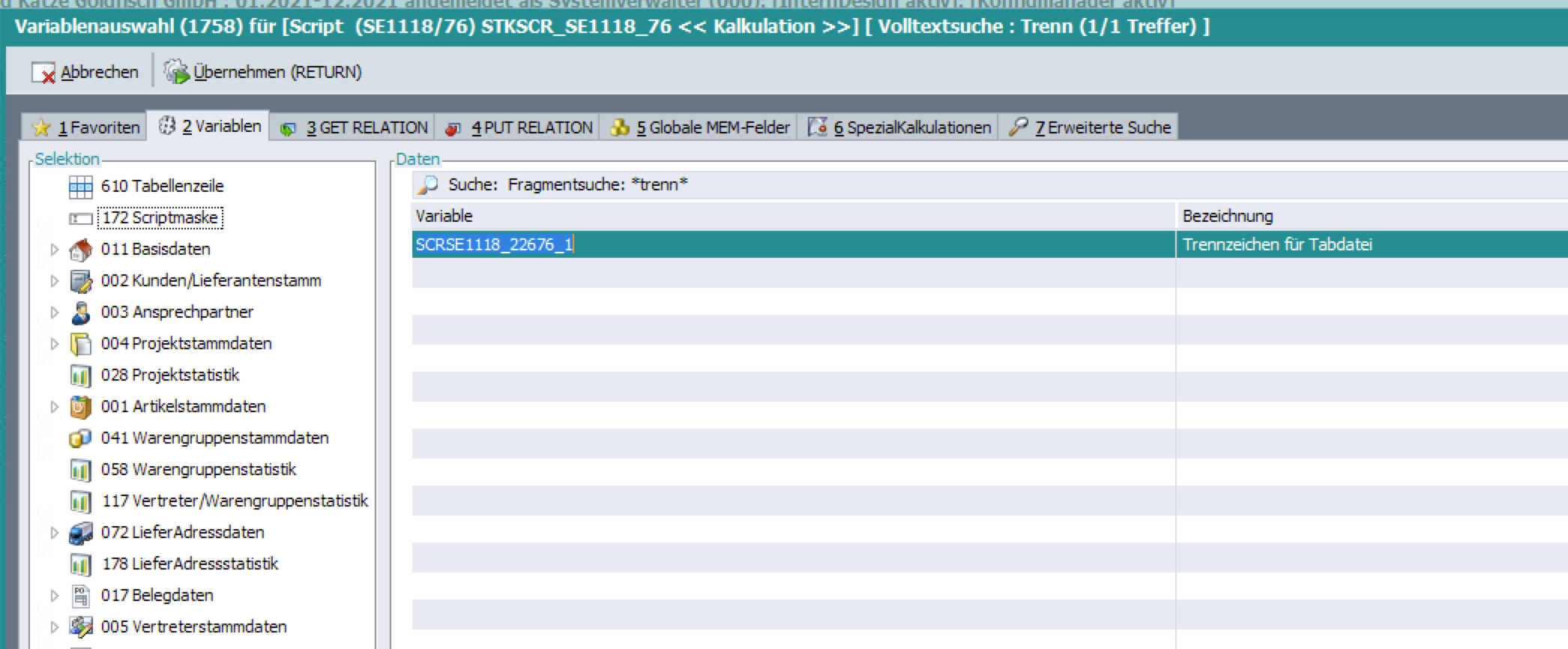Click the Übernehmen gear icon
This screenshot has height=649, width=1568.
click(x=177, y=72)
